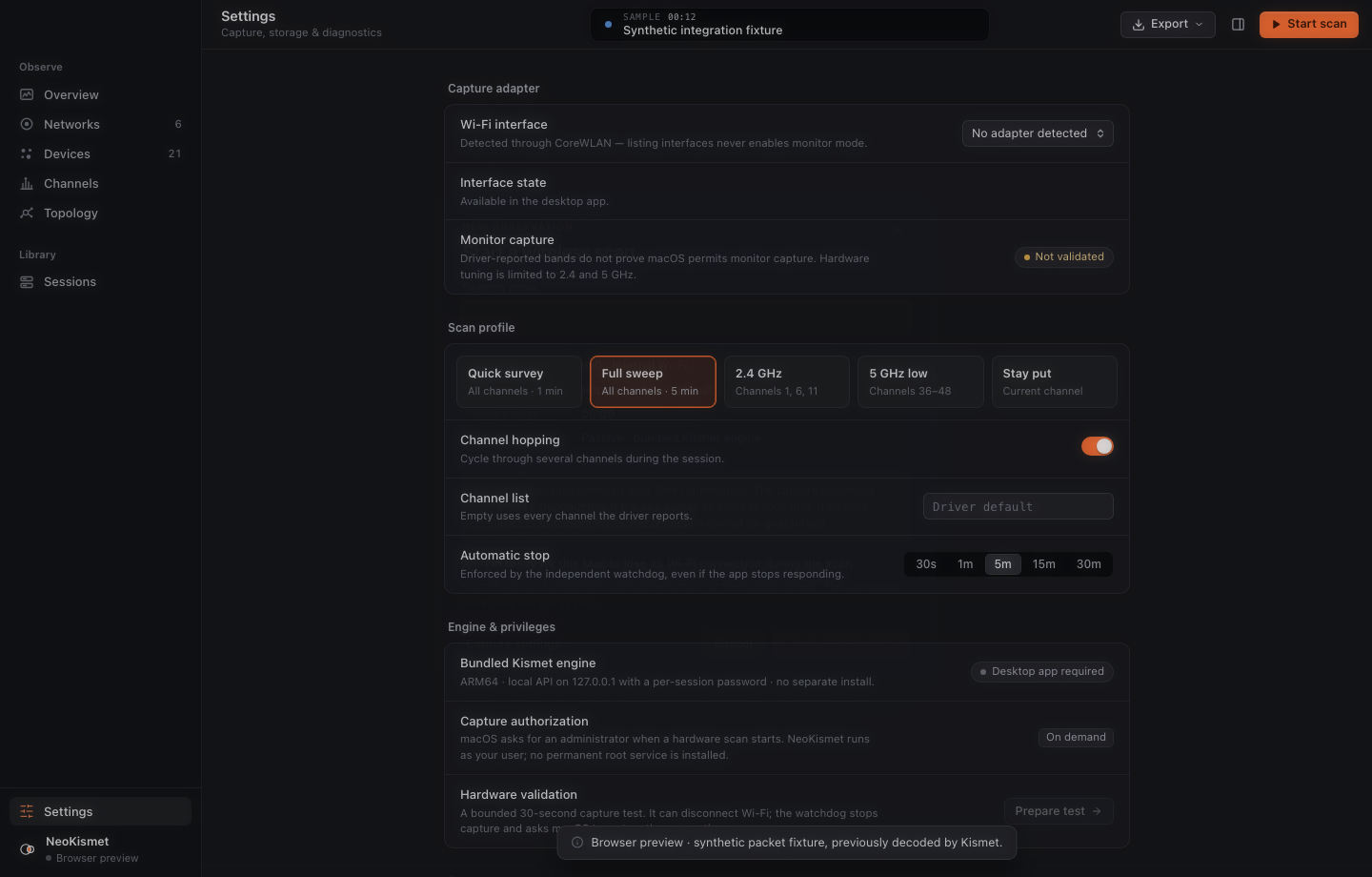Turn off the Channel hopping switch
The width and height of the screenshot is (1372, 877).
coord(1098,446)
